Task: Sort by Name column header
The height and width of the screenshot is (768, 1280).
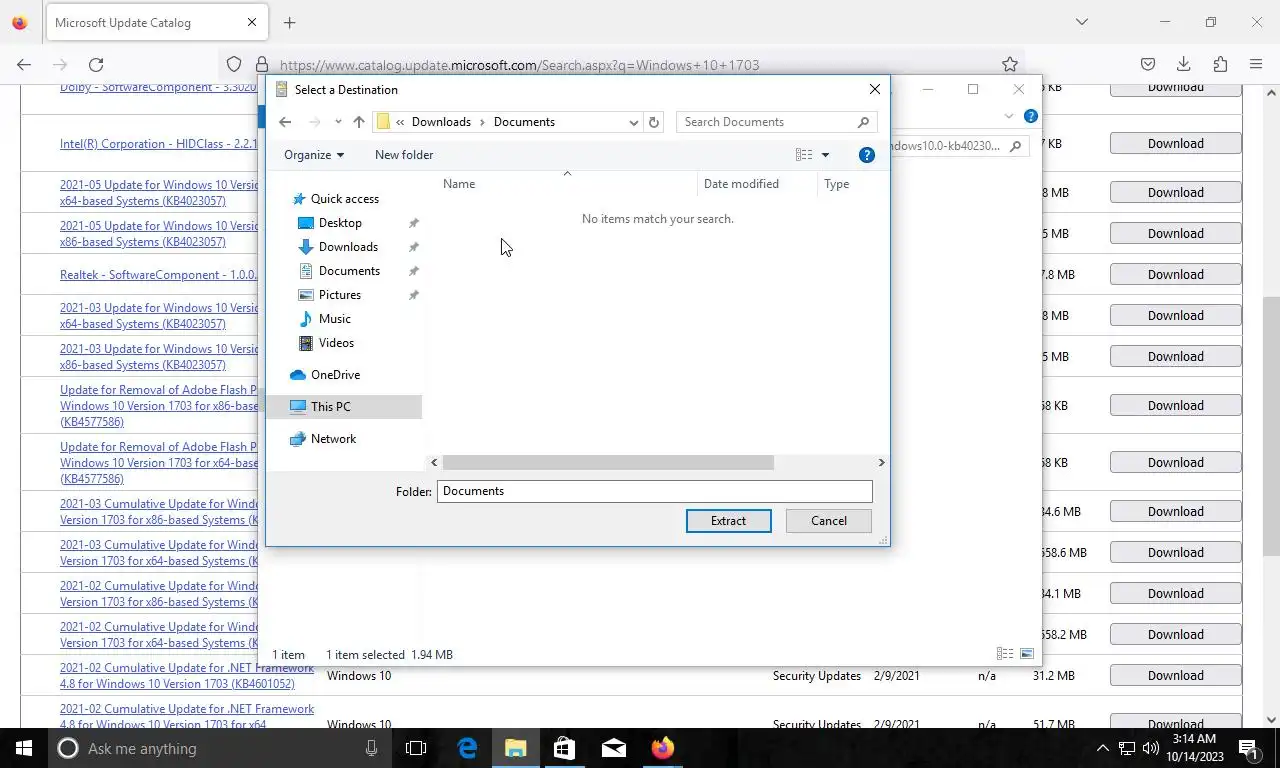Action: pyautogui.click(x=567, y=184)
